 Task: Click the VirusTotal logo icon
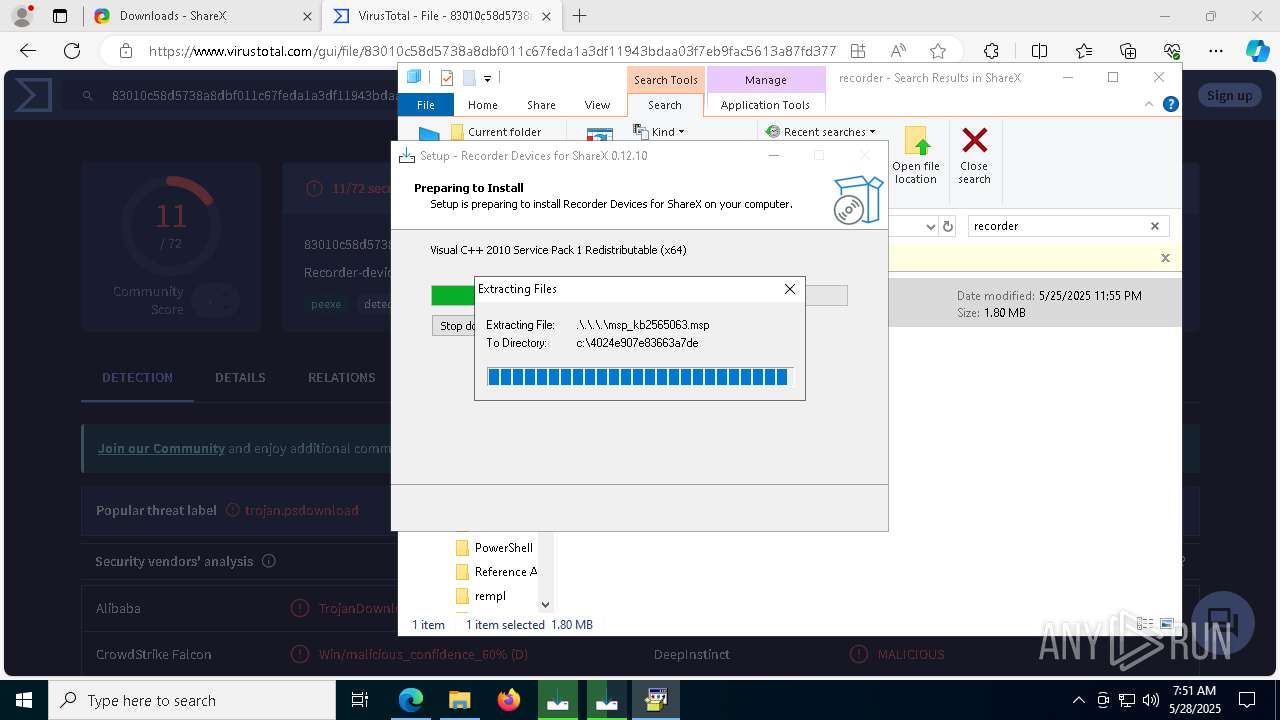(33, 96)
